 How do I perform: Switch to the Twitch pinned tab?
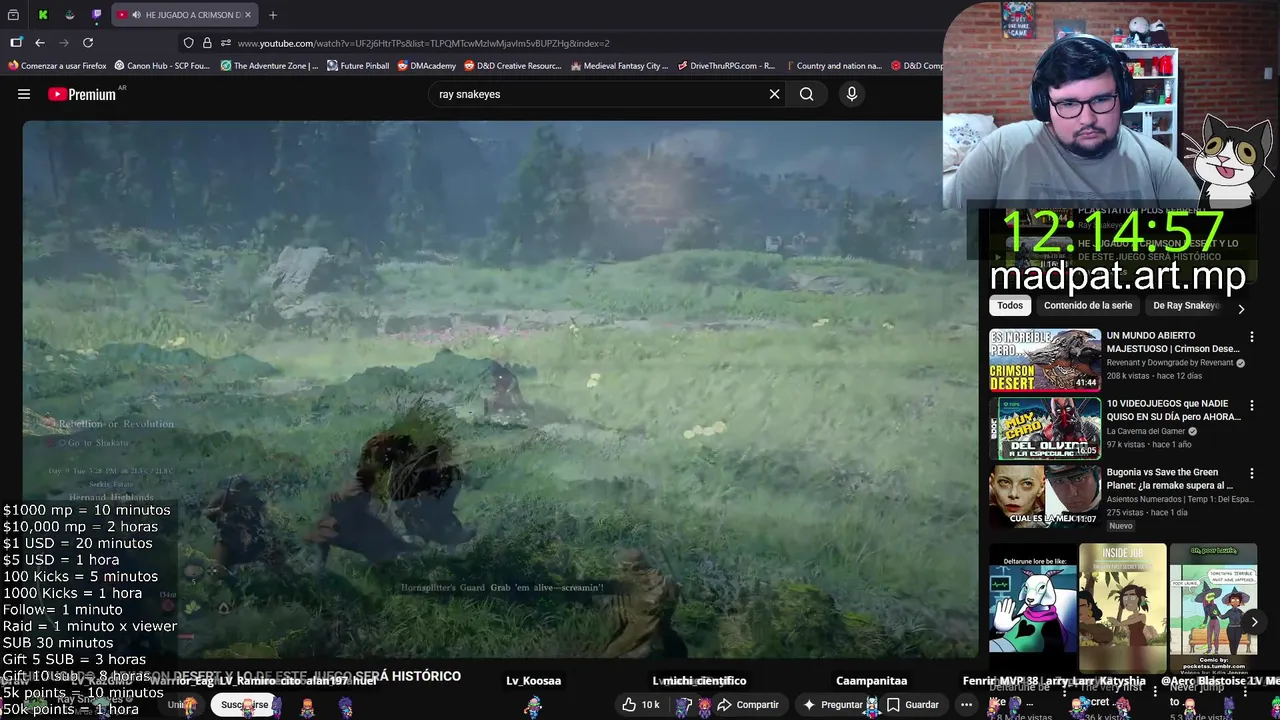(96, 15)
